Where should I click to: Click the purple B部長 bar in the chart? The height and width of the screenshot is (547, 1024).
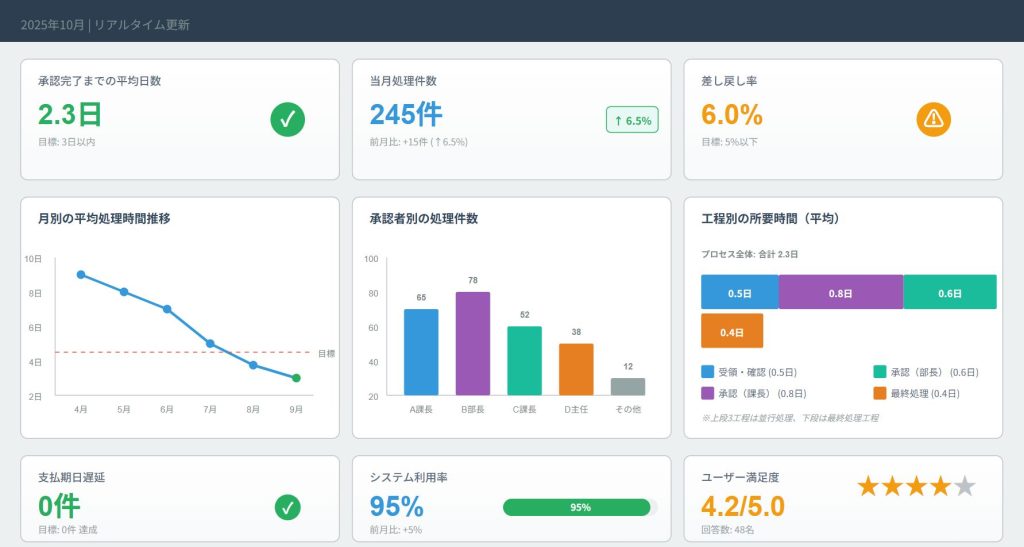(473, 344)
